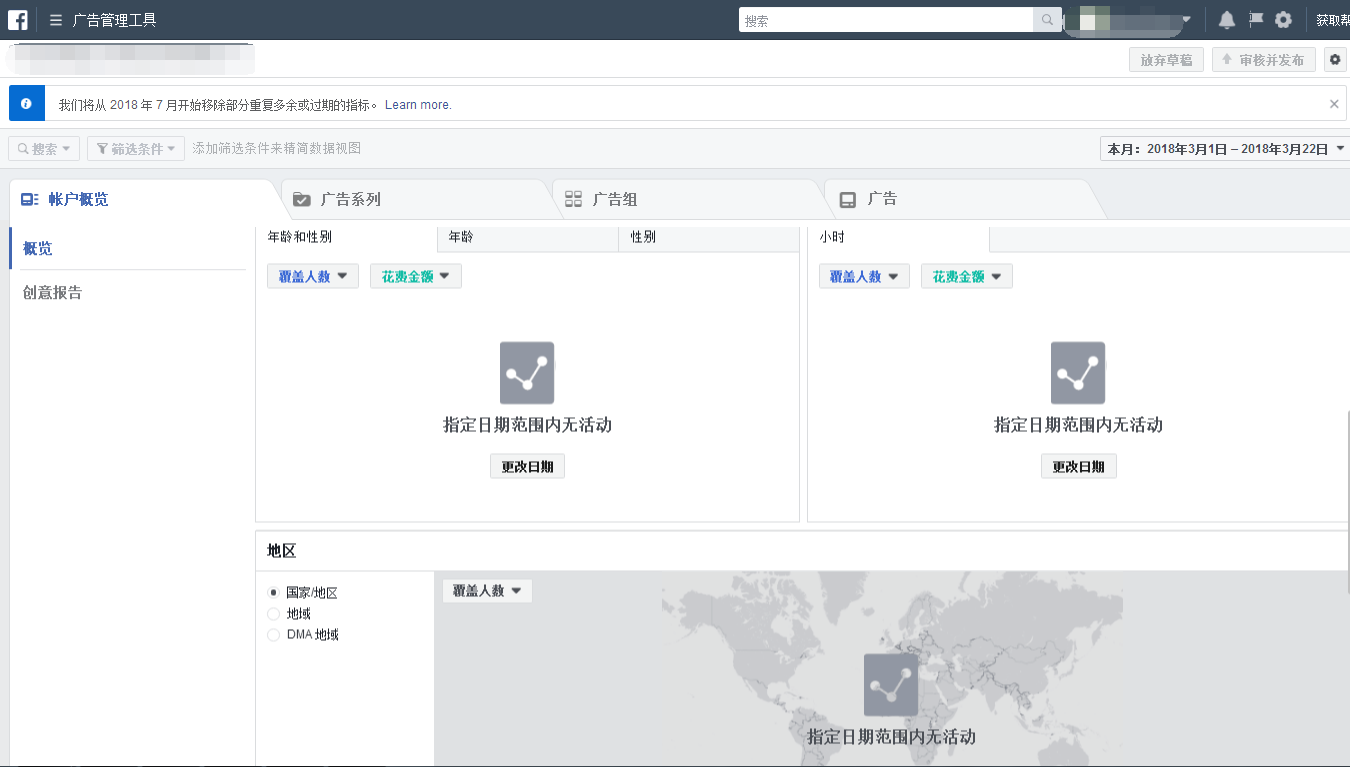This screenshot has height=767, width=1350.
Task: Click the top search input field
Action: tap(890, 19)
